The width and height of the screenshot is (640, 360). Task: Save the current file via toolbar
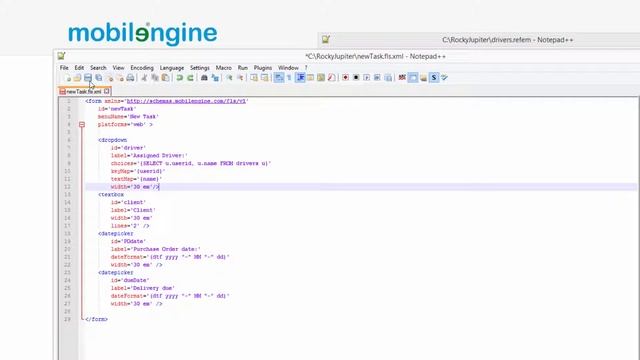click(x=88, y=78)
